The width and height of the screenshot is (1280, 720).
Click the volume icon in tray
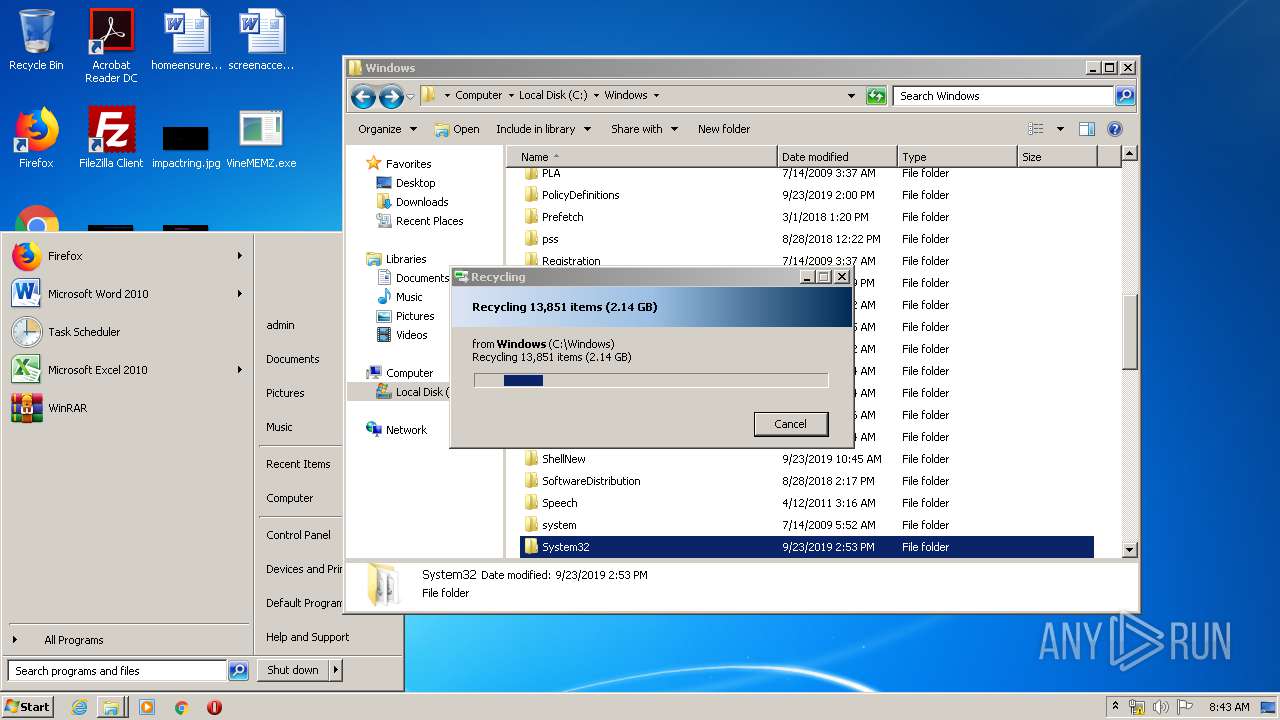pos(1161,707)
